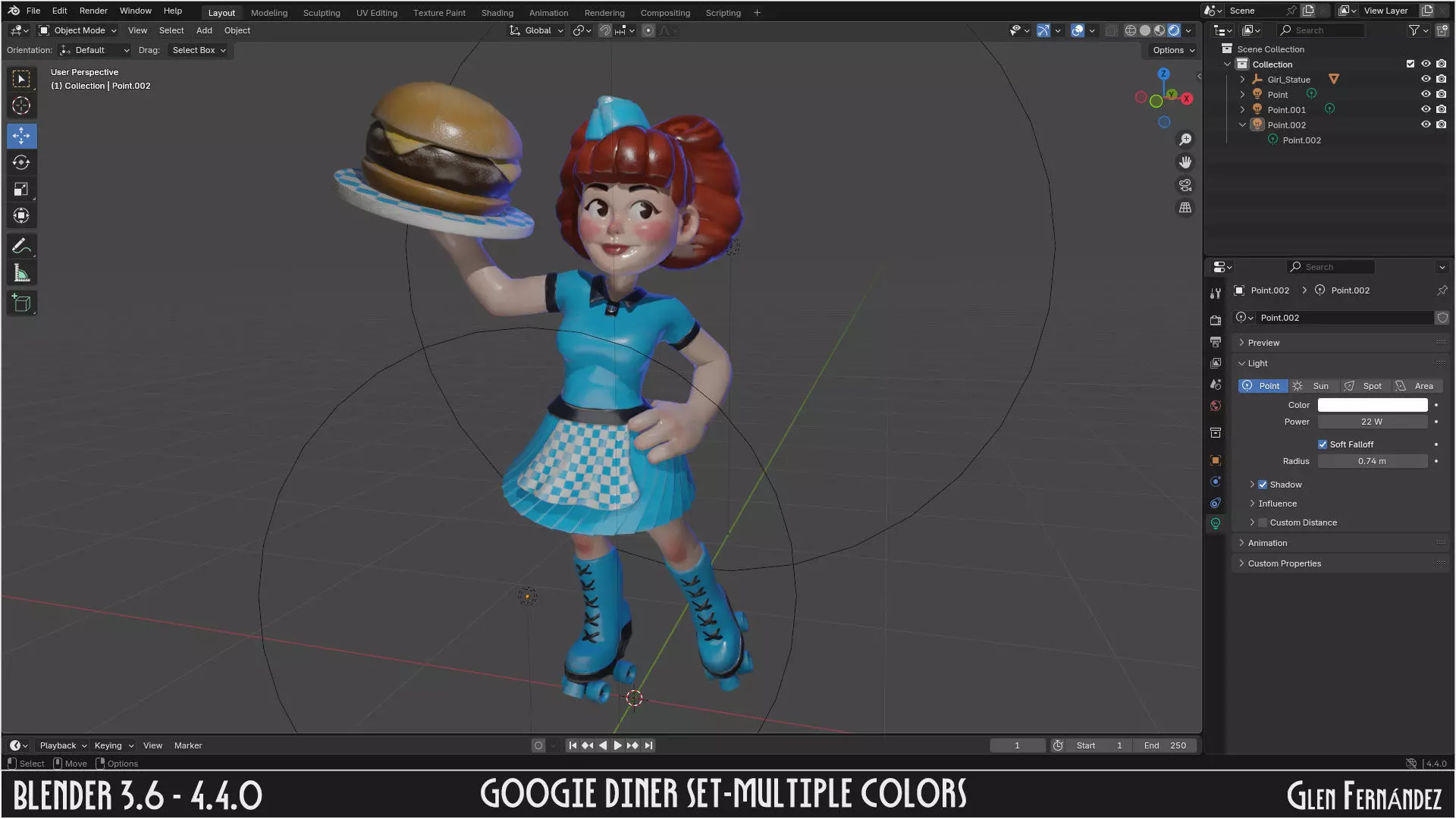Enable the Custom Distance checkbox

[x=1263, y=522]
